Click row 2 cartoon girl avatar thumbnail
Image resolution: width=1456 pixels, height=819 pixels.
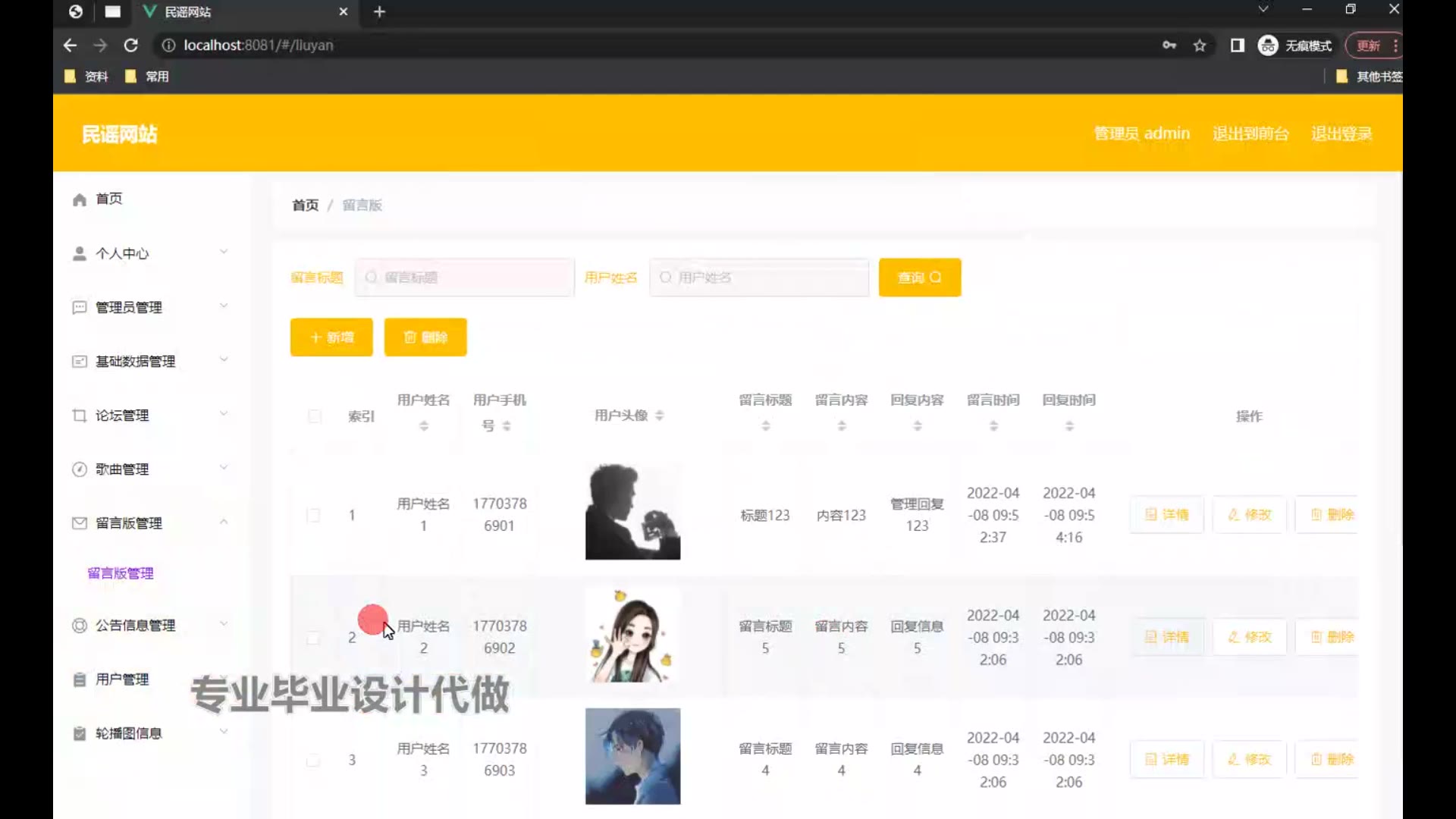(632, 635)
